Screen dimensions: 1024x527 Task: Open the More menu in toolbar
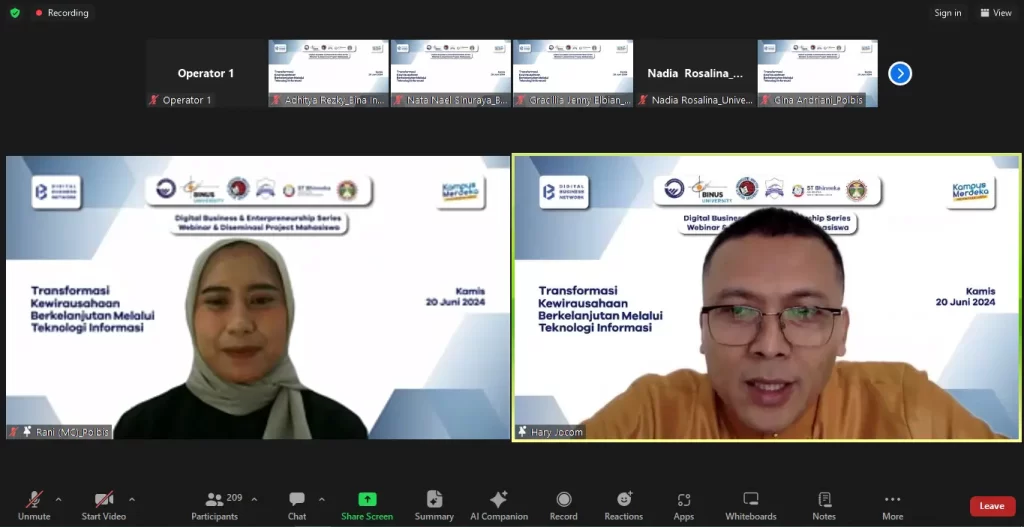click(892, 504)
